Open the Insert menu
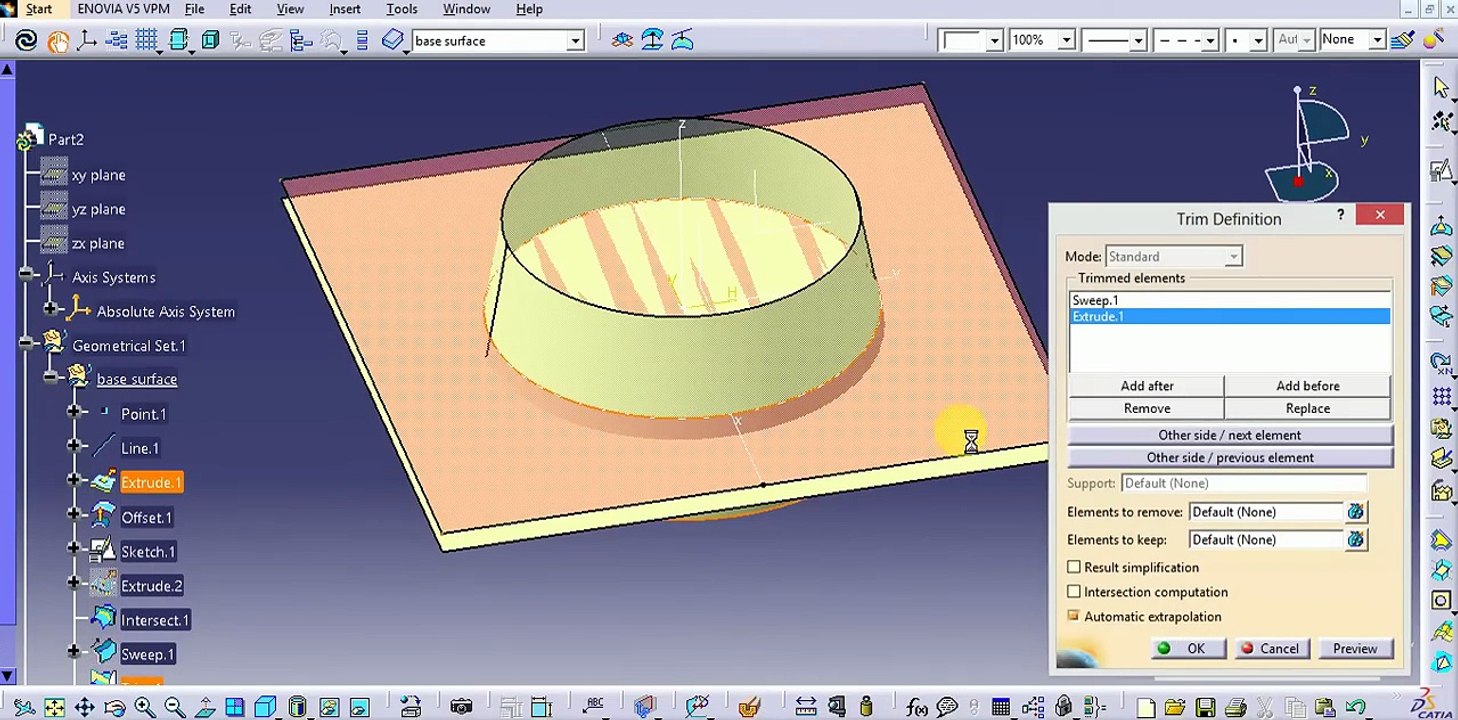The height and width of the screenshot is (720, 1458). [345, 9]
